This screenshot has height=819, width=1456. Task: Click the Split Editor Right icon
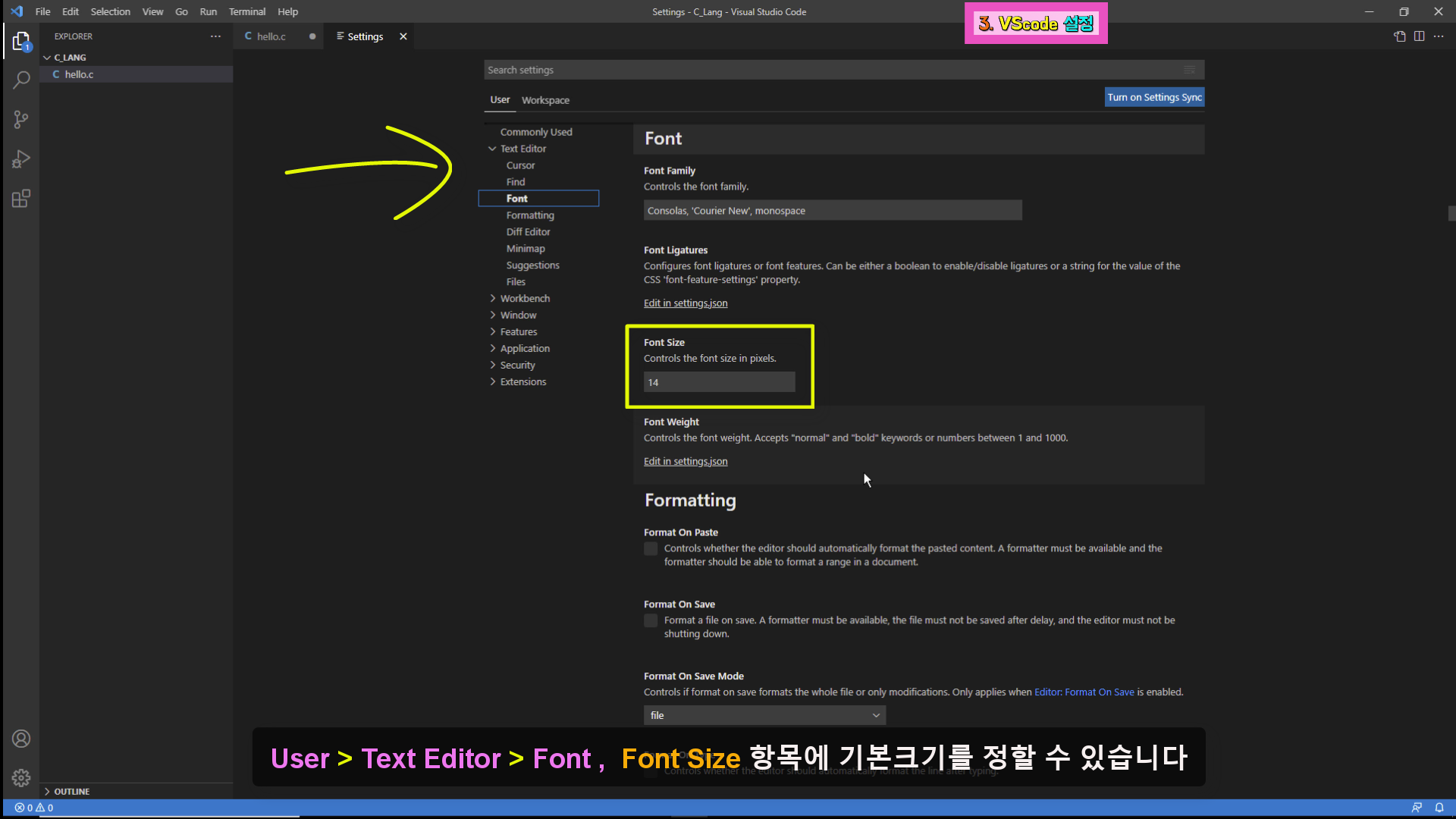[1419, 36]
